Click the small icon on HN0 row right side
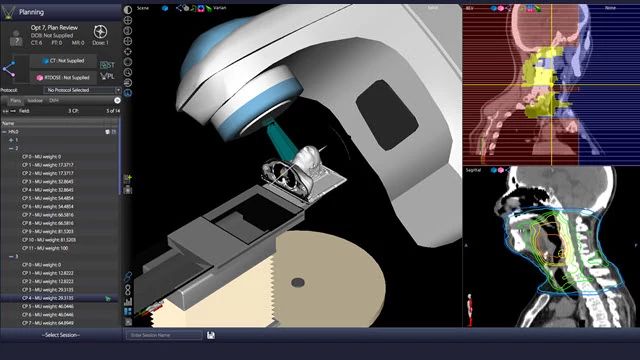 (x=108, y=132)
